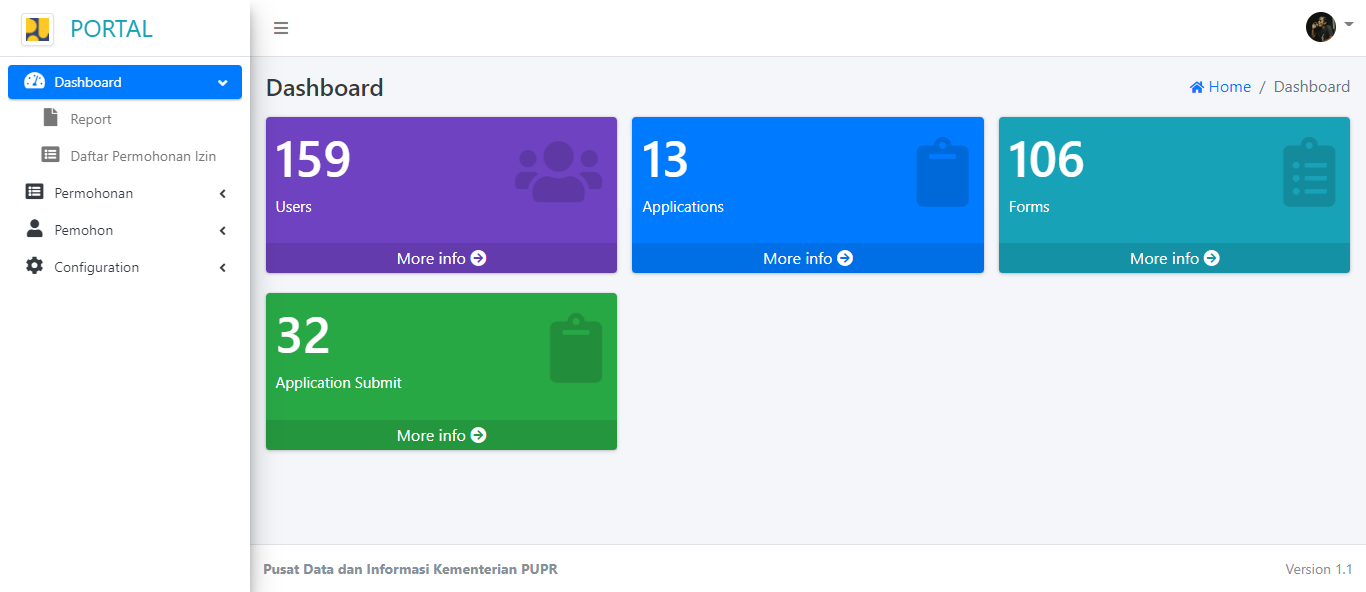Expand the Pemohon menu arrow
This screenshot has height=592, width=1366.
pos(222,231)
